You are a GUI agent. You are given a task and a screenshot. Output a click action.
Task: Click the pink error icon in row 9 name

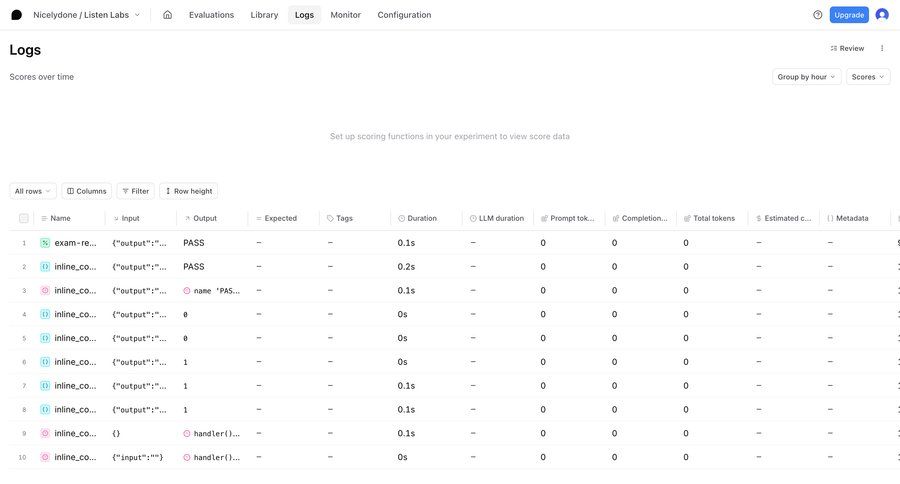(45, 433)
